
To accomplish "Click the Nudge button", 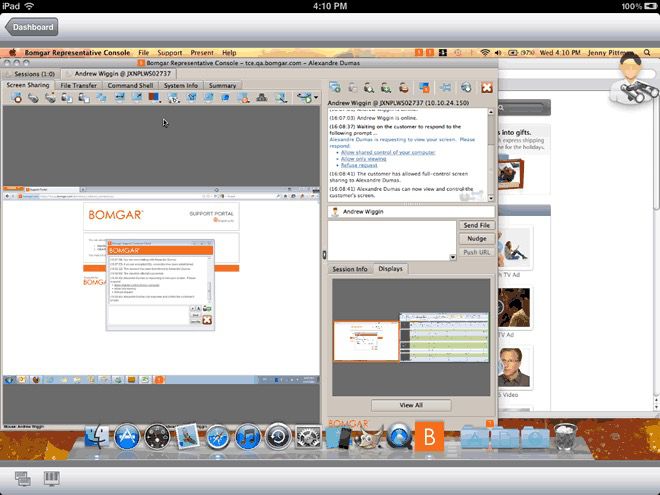I will [476, 239].
